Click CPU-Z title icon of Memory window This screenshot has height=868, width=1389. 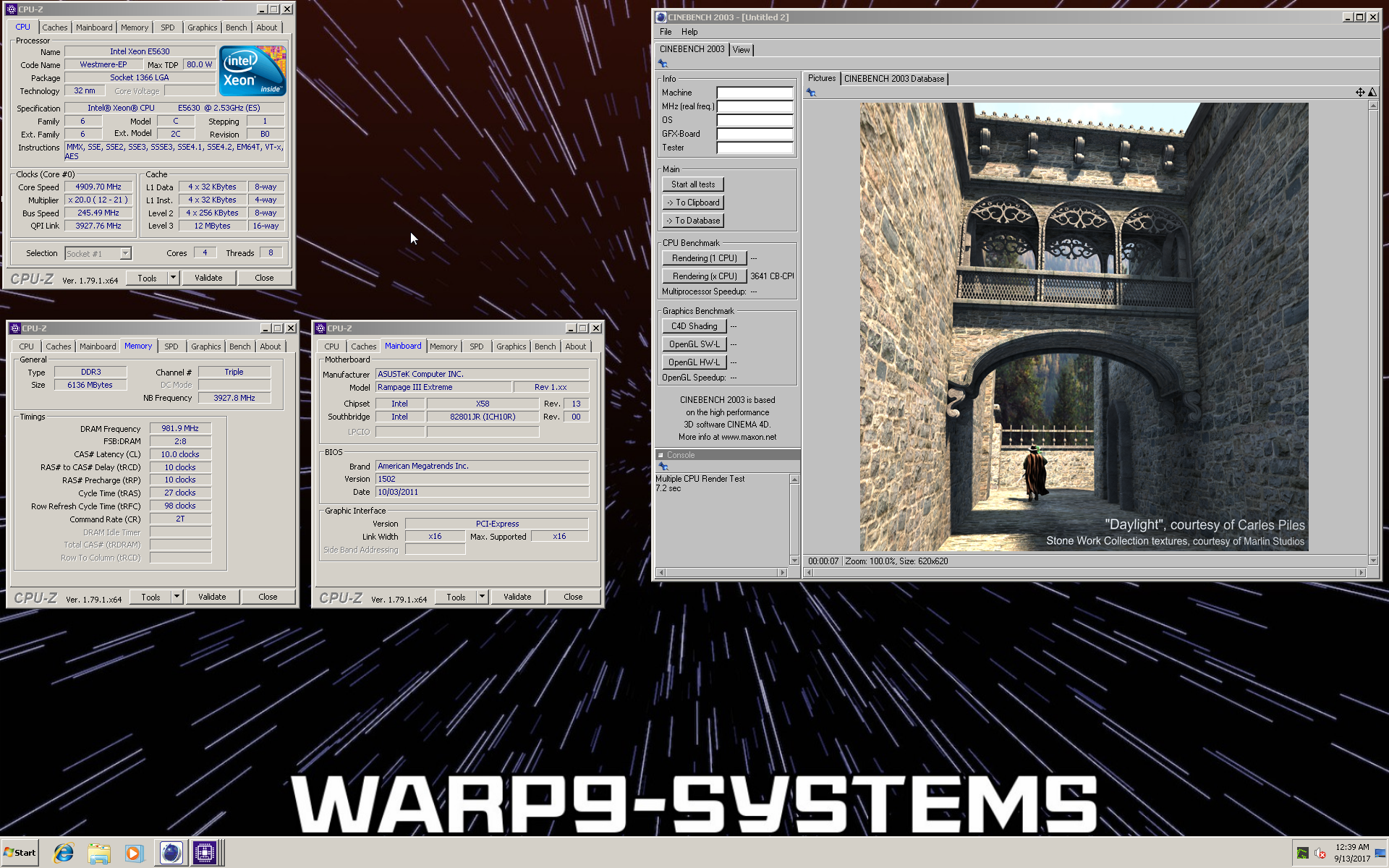point(15,328)
